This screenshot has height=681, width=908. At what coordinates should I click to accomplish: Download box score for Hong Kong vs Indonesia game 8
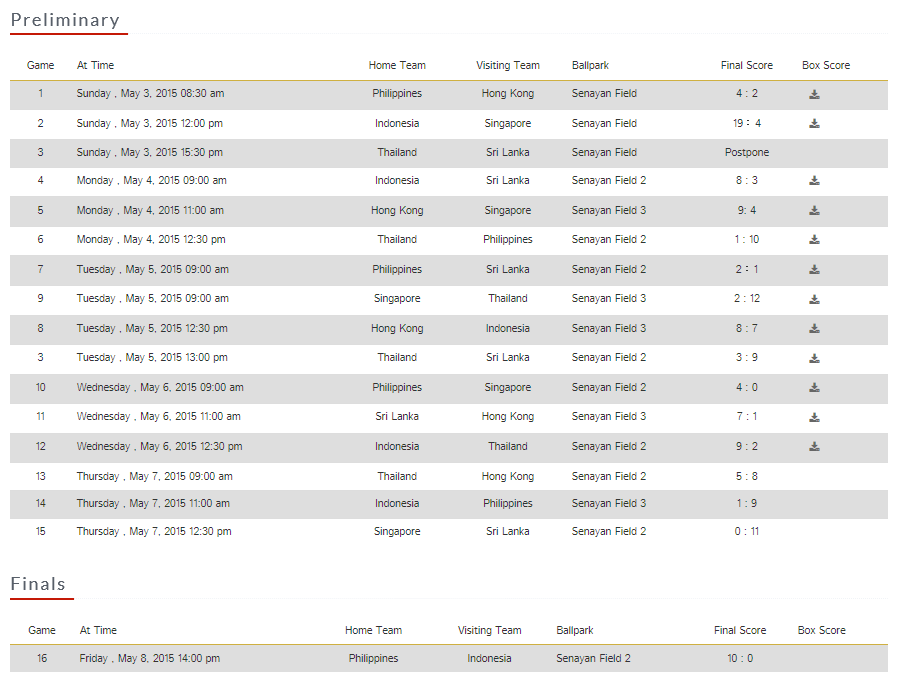[x=814, y=328]
